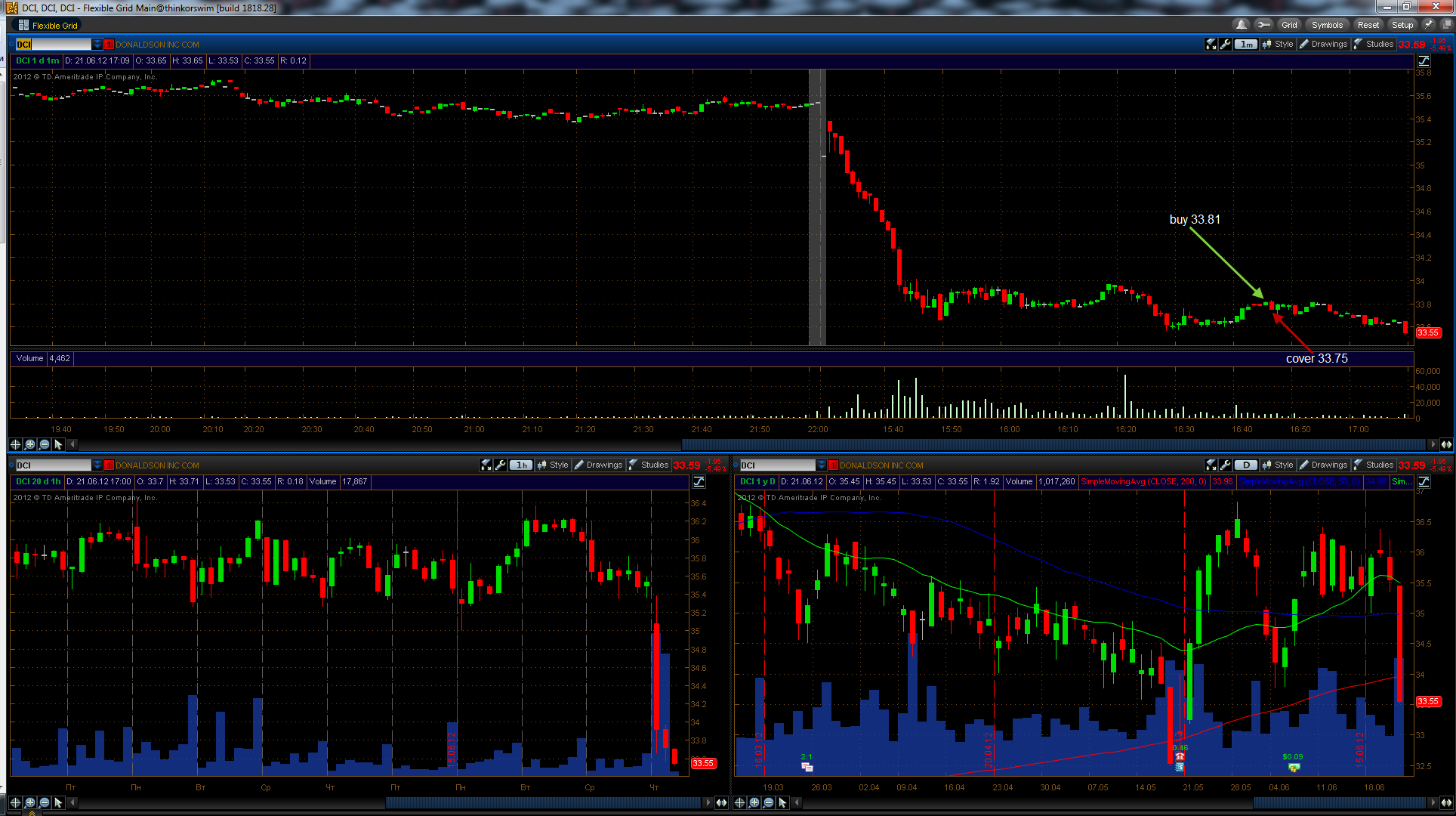Image resolution: width=1456 pixels, height=816 pixels.
Task: Click the detach window icon in top bar
Action: [1445, 25]
